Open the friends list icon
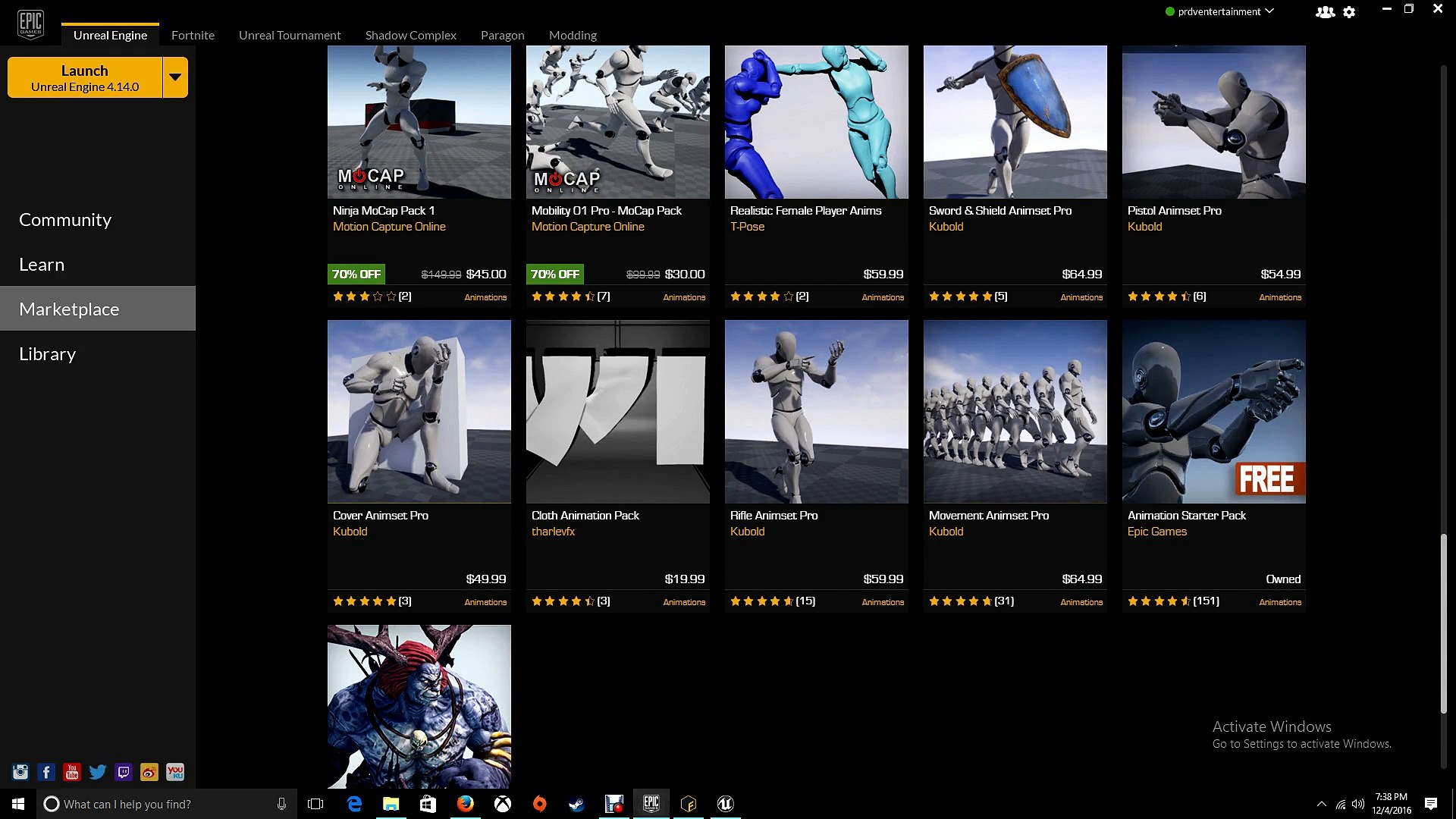Image resolution: width=1456 pixels, height=819 pixels. pyautogui.click(x=1325, y=12)
